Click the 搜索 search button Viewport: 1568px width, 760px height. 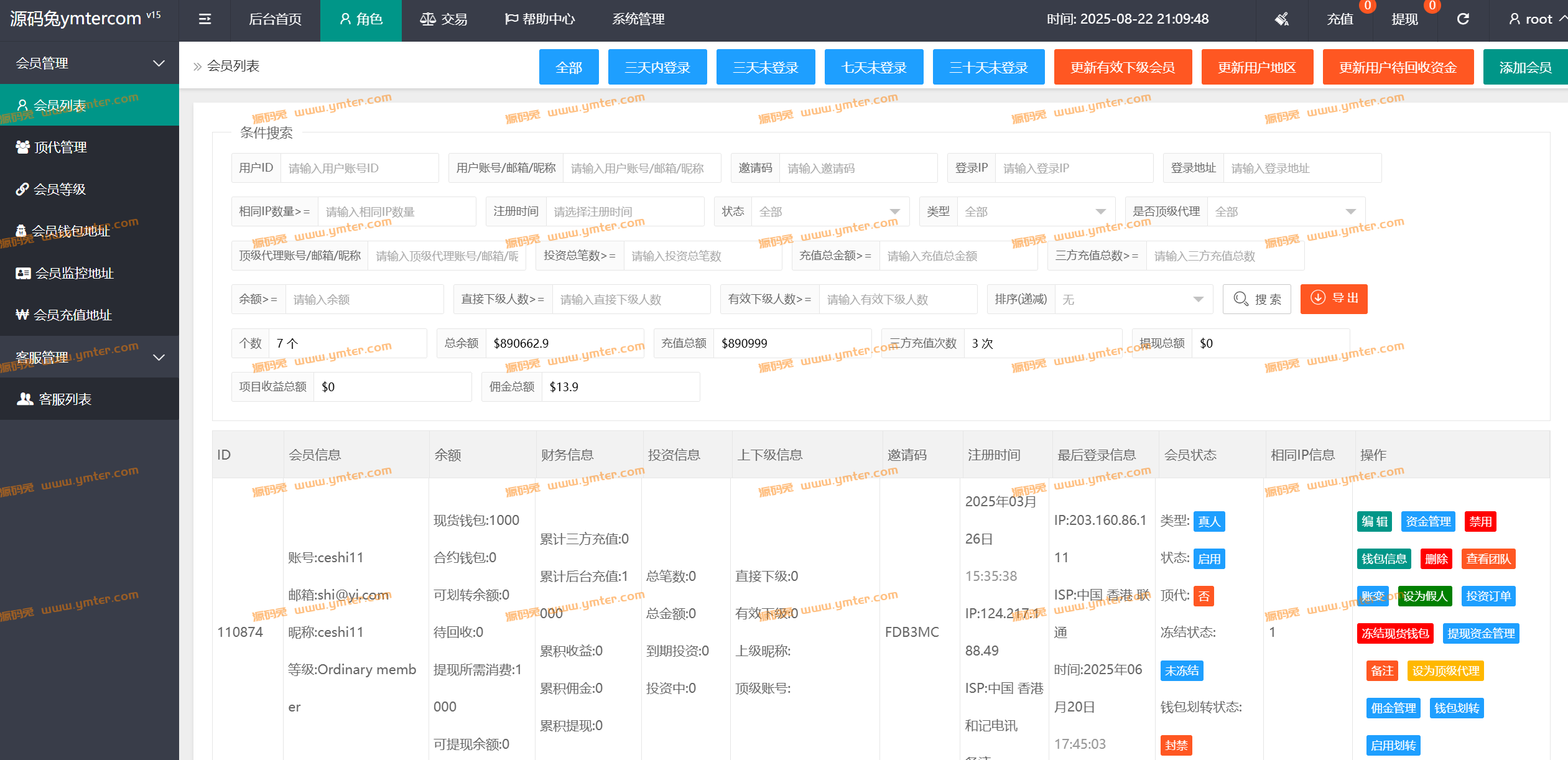coord(1257,299)
